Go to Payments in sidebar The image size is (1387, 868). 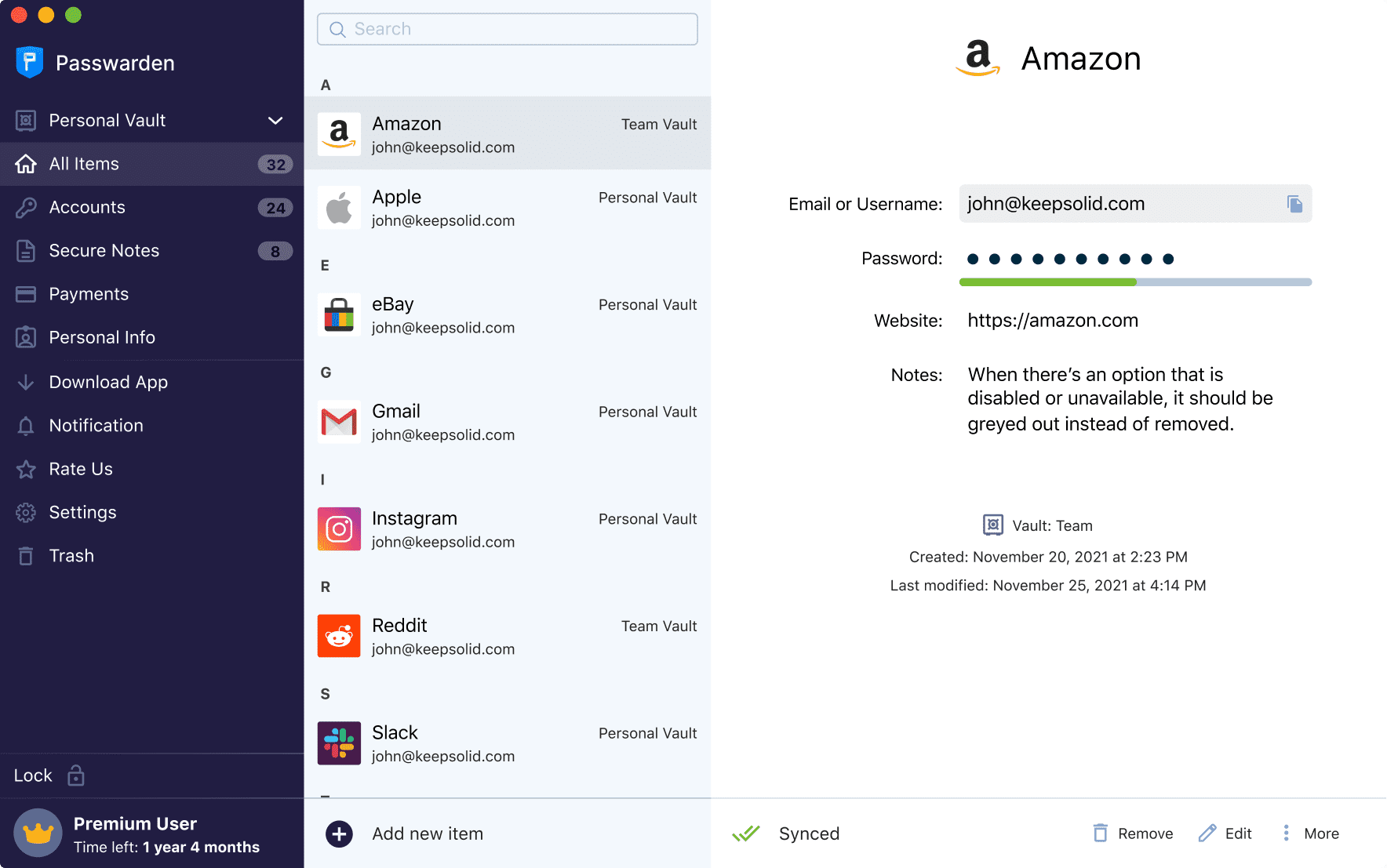(89, 294)
